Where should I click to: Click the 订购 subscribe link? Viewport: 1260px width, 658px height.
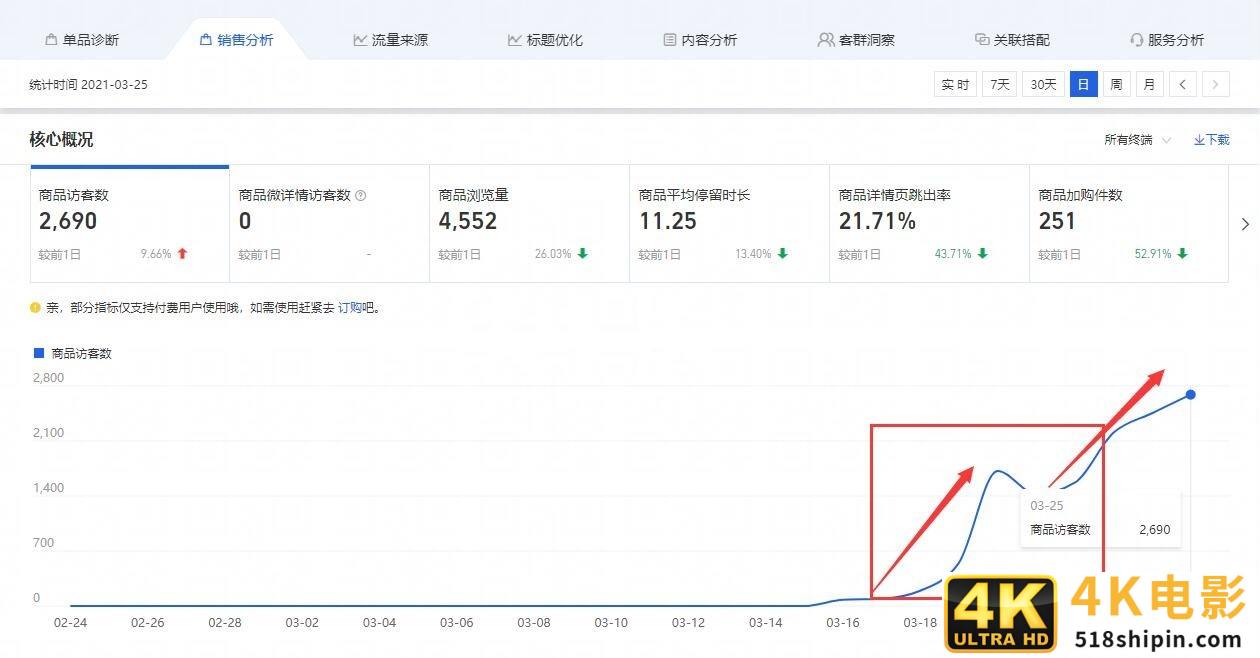[350, 308]
